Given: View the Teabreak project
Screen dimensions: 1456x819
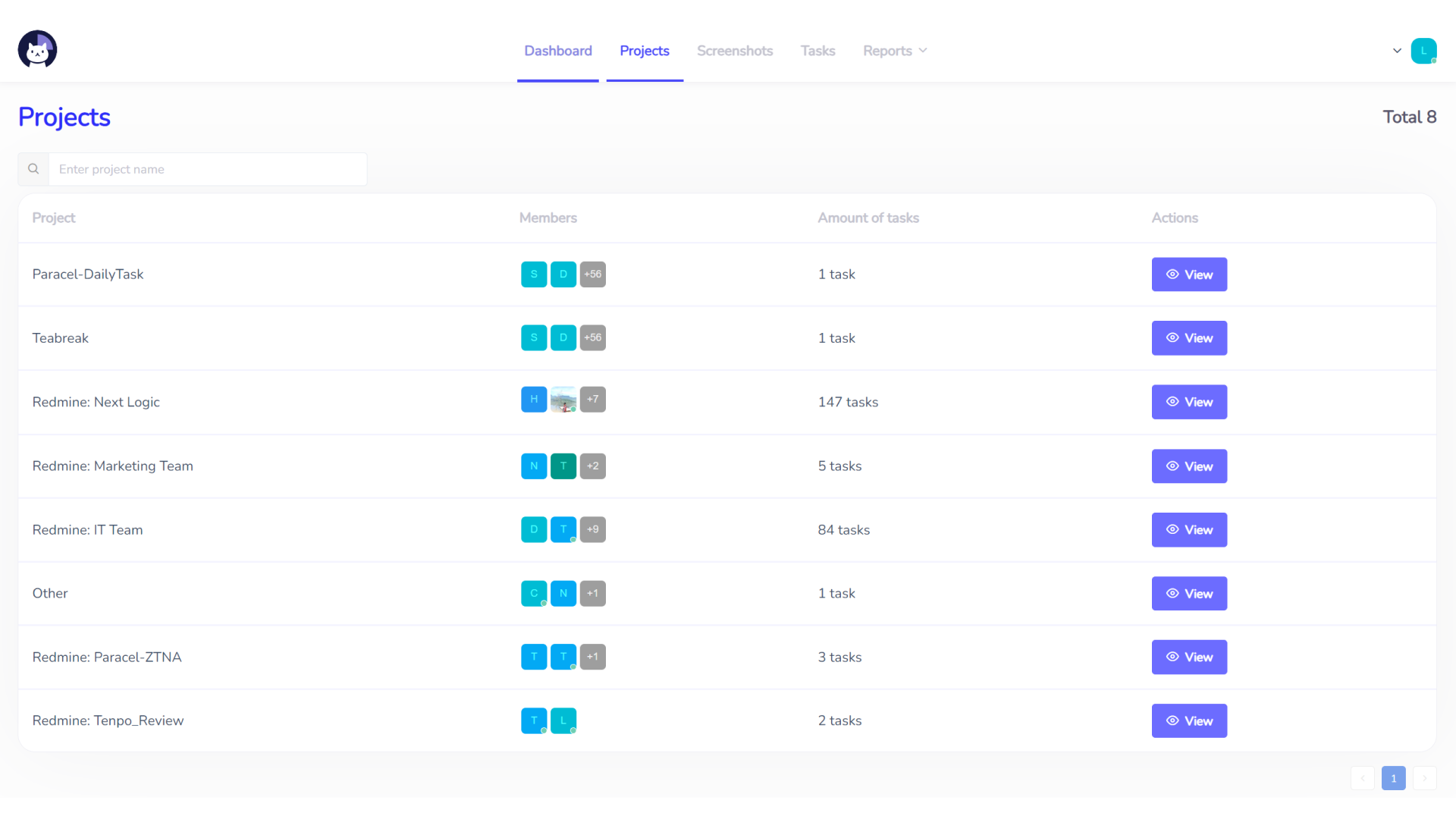Looking at the screenshot, I should coord(1188,338).
